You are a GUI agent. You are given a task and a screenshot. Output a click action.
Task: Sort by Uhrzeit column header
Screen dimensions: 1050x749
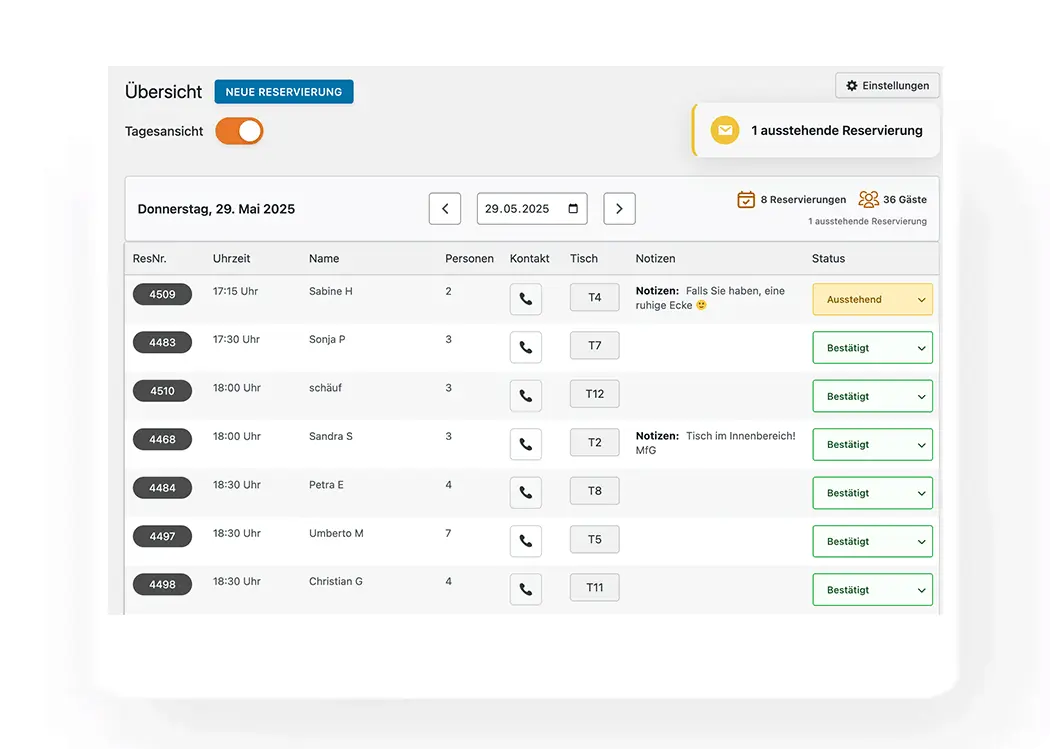pos(231,258)
